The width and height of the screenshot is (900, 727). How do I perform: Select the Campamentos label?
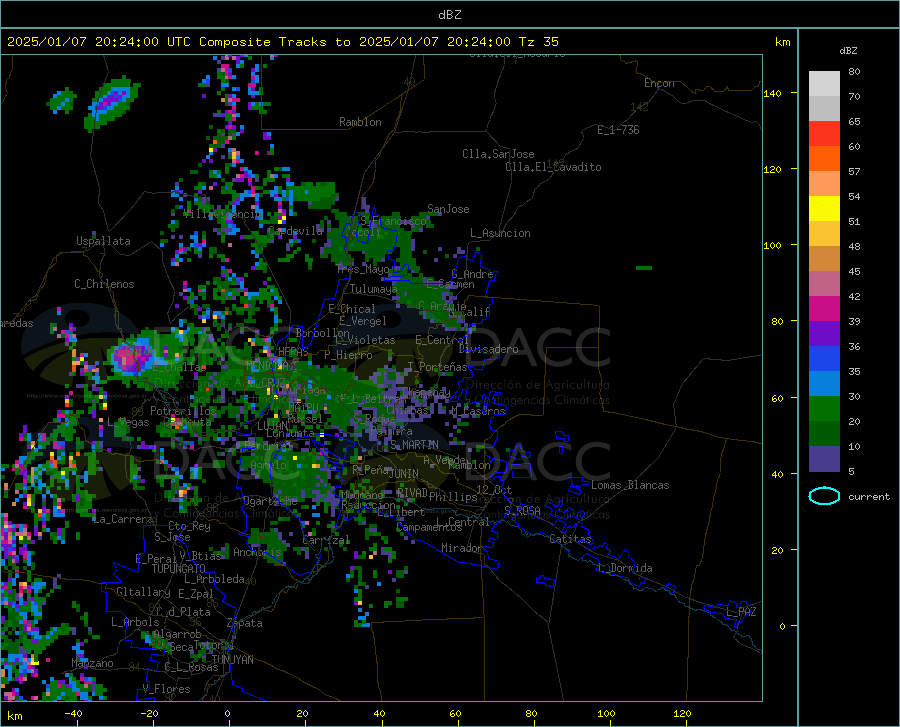tap(429, 527)
